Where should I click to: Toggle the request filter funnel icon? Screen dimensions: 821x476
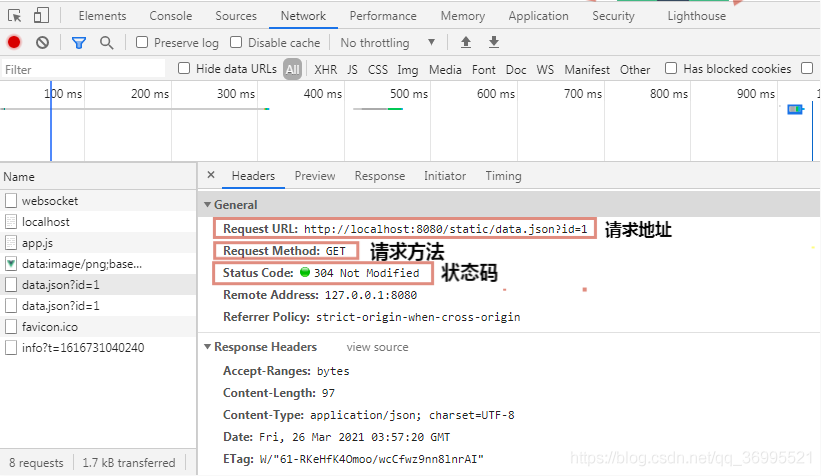click(79, 42)
